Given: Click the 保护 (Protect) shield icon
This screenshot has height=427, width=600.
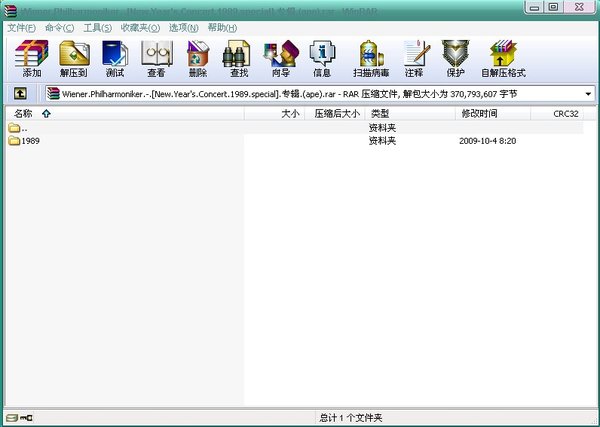Looking at the screenshot, I should tap(455, 59).
